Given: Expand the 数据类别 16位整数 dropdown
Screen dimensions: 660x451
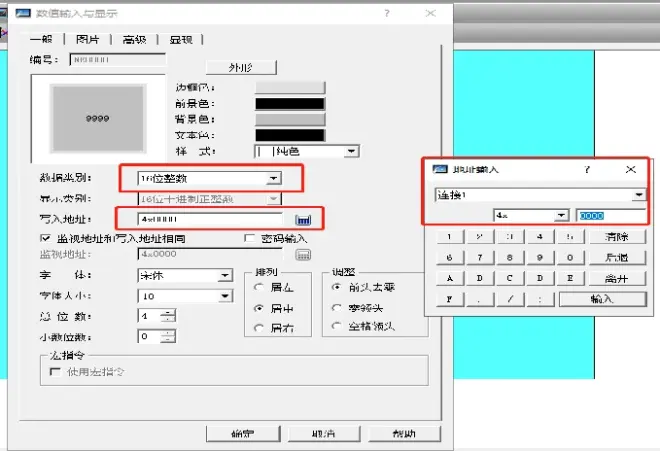Looking at the screenshot, I should pos(273,178).
